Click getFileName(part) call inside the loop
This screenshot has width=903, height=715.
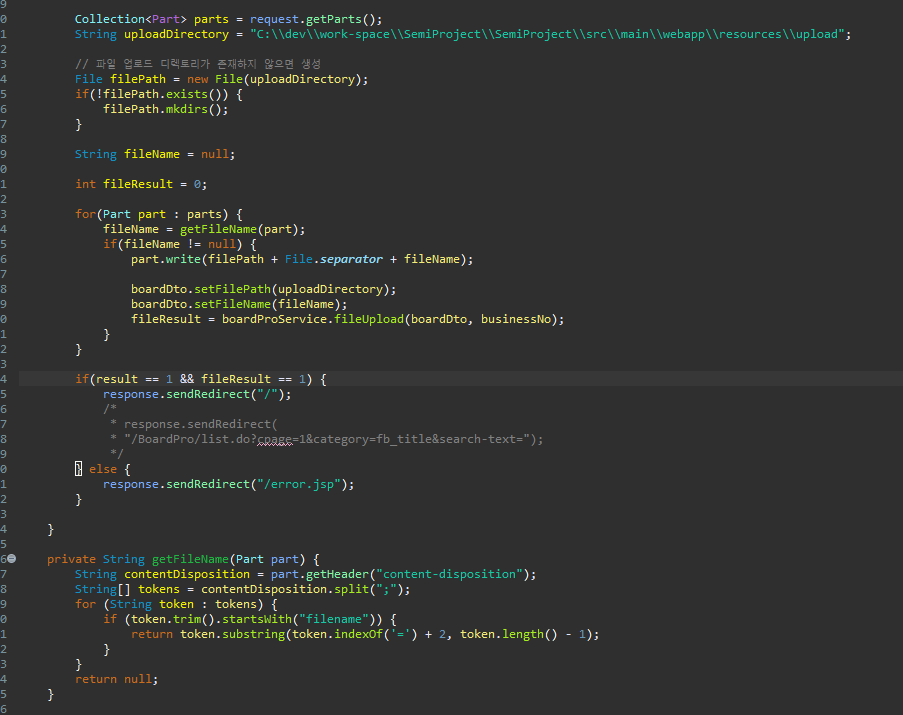click(x=239, y=229)
